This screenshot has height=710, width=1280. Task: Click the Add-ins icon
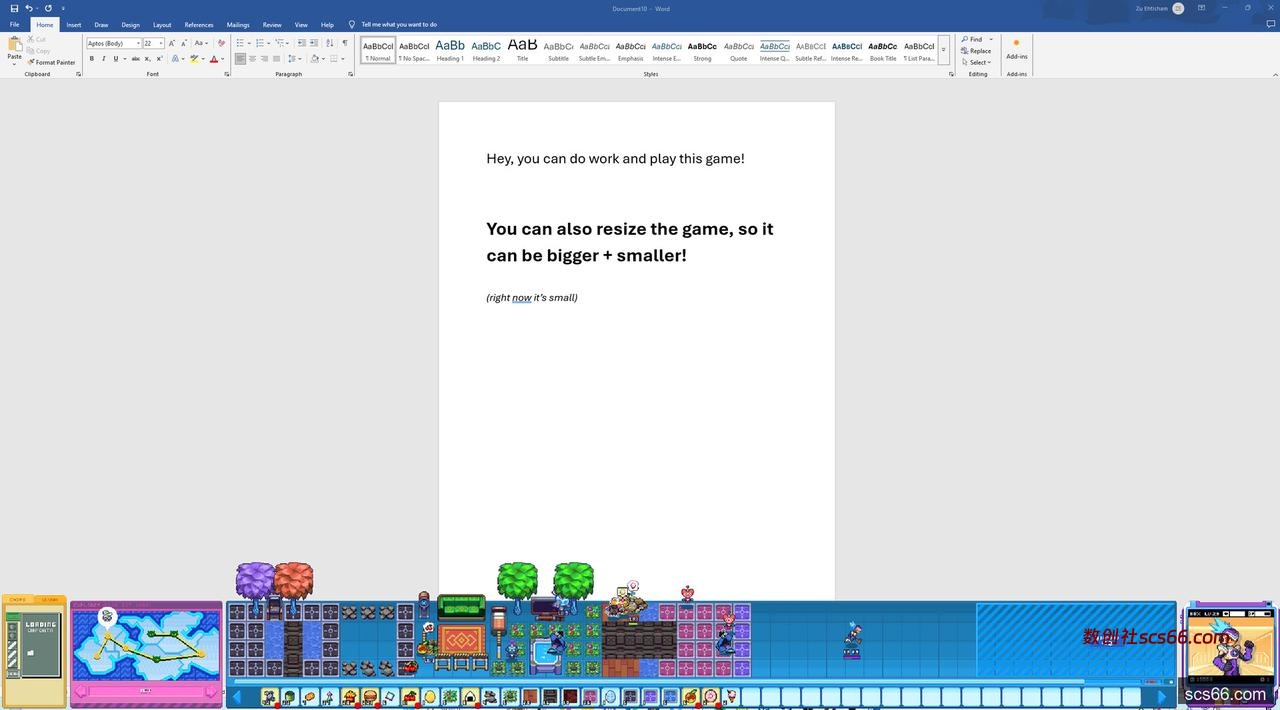click(1016, 48)
